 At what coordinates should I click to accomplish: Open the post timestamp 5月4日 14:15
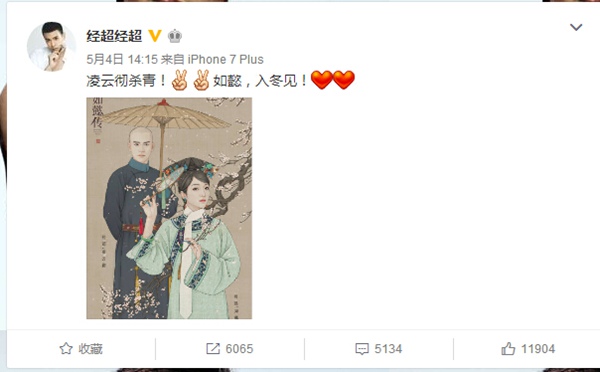click(x=122, y=59)
